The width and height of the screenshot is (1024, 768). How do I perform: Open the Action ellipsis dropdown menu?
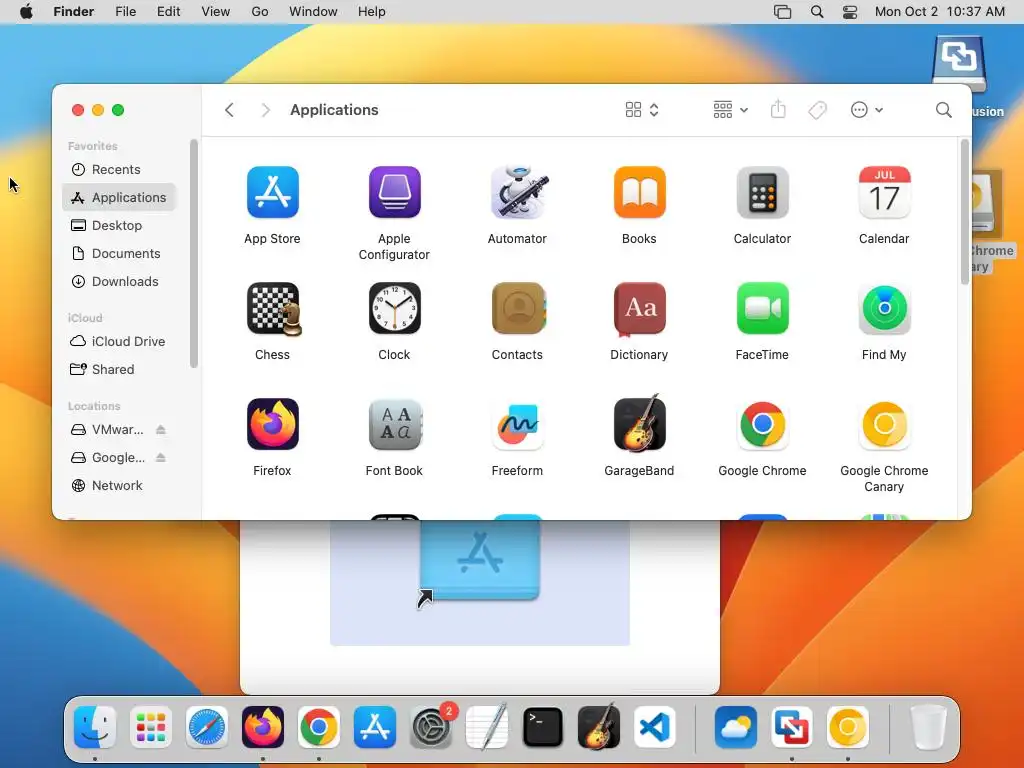point(867,110)
